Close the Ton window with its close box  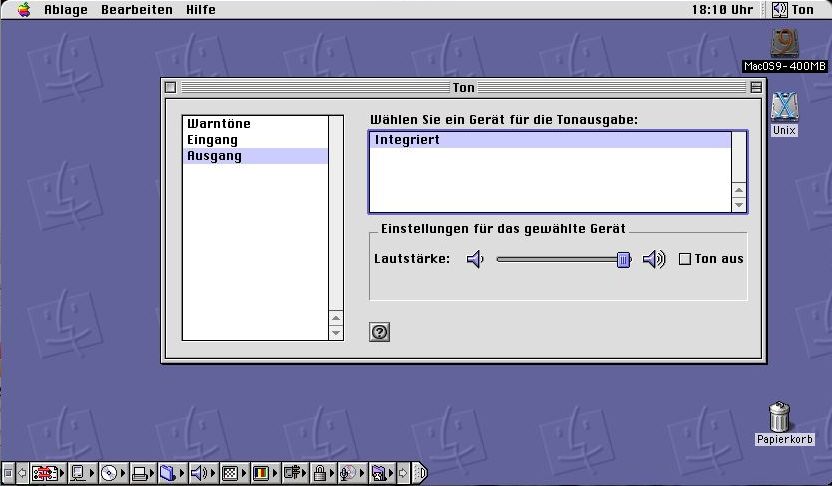point(170,87)
